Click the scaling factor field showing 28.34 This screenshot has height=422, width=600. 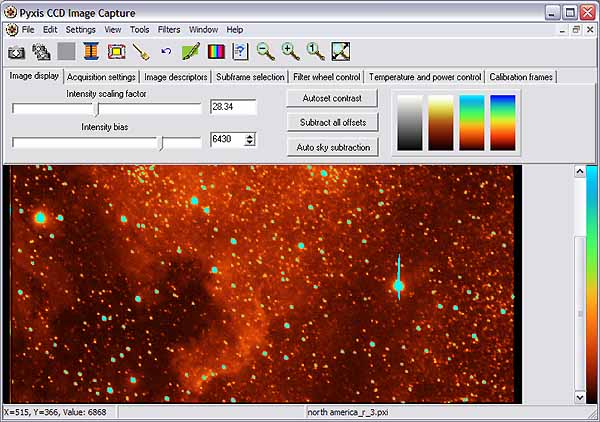coord(233,107)
